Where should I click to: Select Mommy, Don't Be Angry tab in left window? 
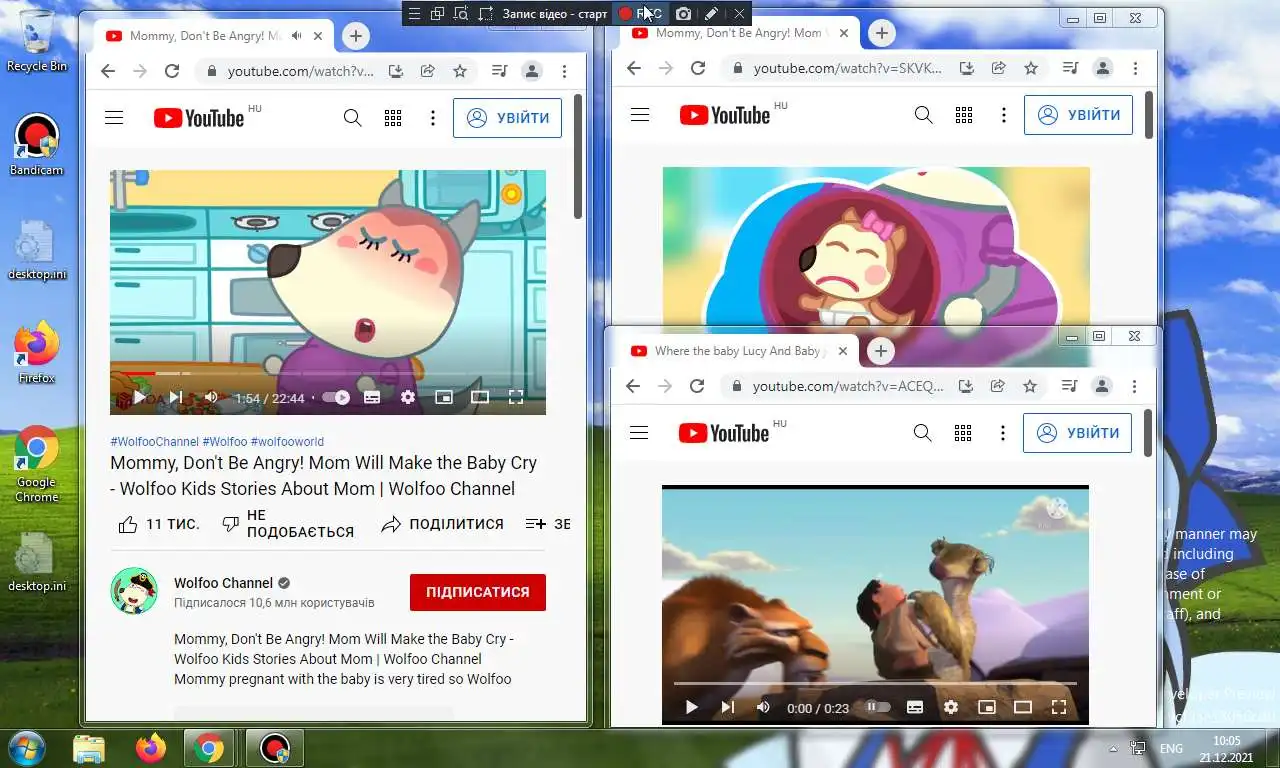click(204, 36)
